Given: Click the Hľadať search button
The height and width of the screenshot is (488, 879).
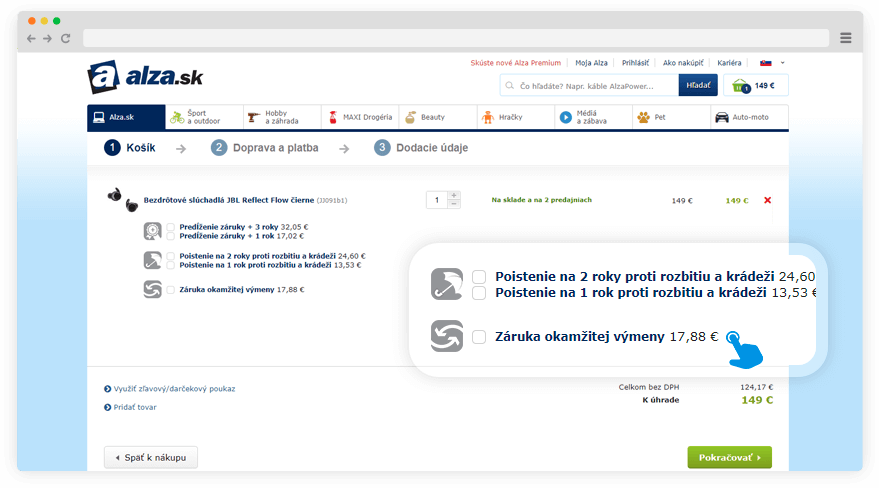Looking at the screenshot, I should (698, 85).
